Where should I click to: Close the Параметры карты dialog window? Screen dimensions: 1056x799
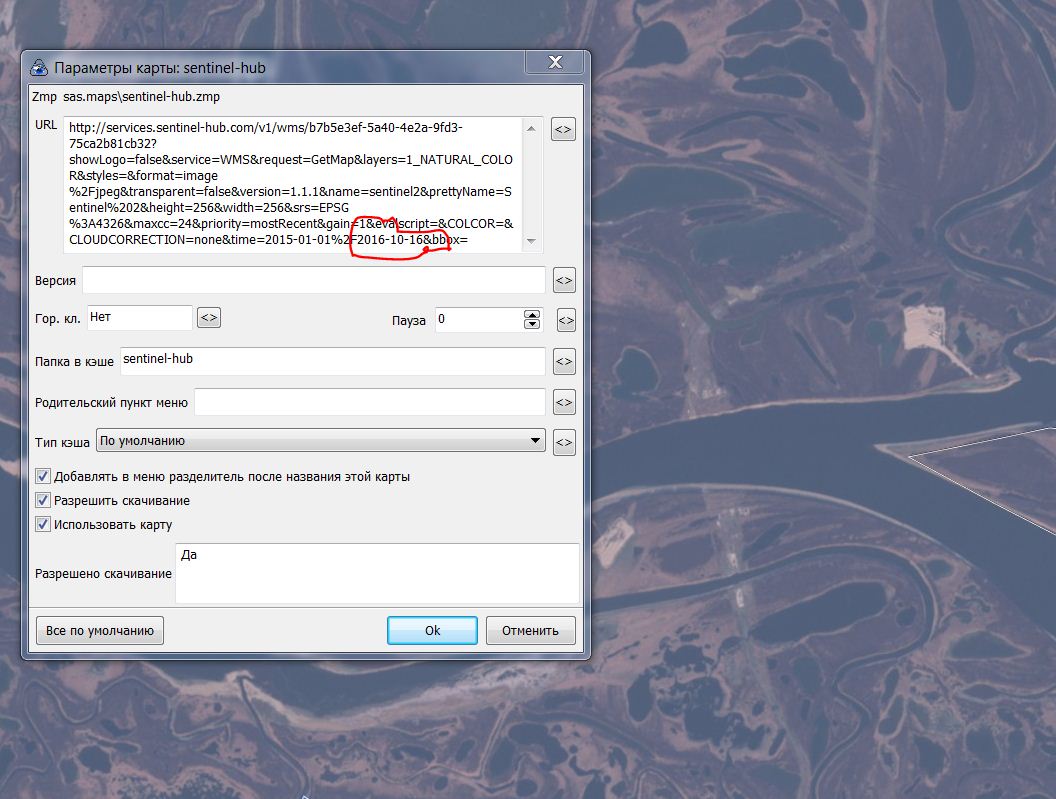click(x=556, y=64)
